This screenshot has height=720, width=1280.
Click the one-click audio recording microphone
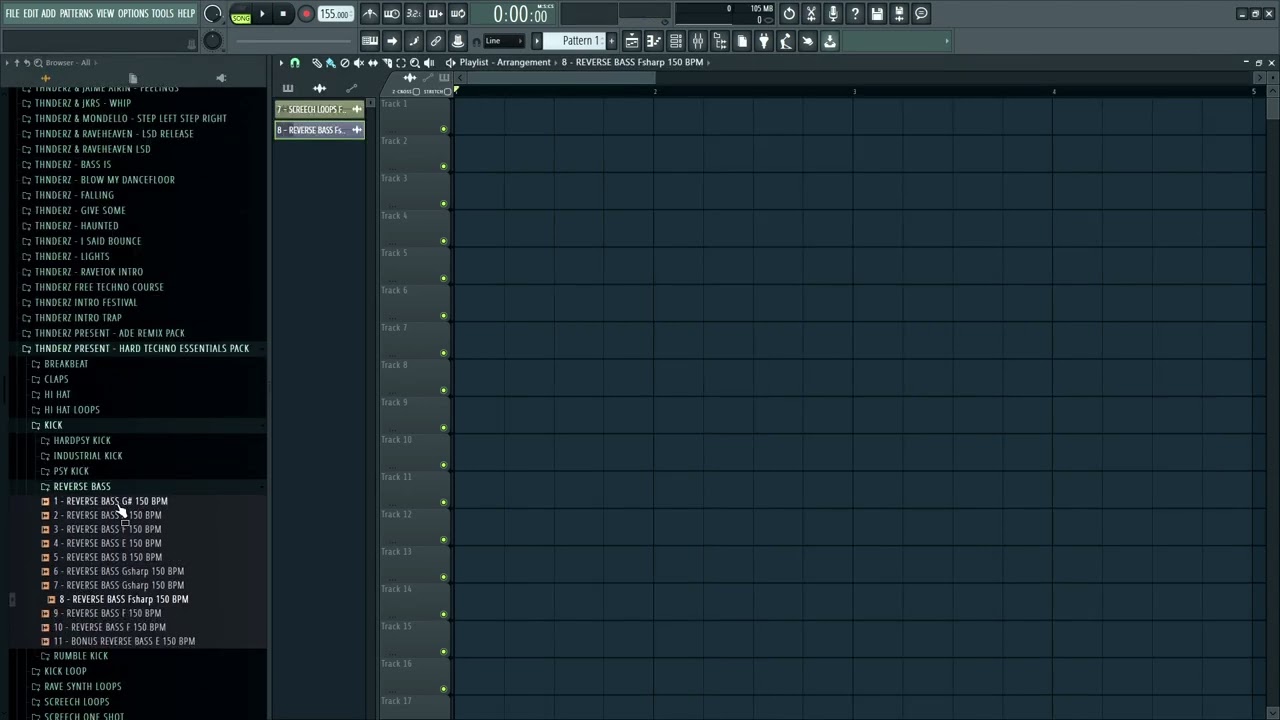tap(833, 14)
